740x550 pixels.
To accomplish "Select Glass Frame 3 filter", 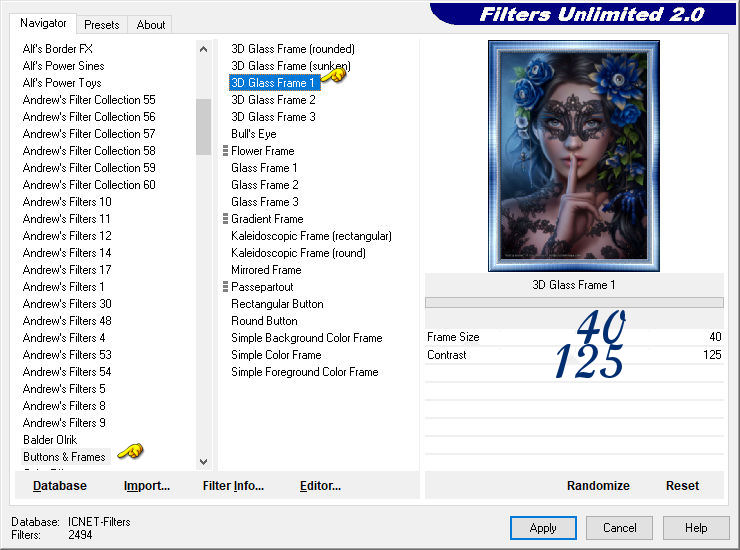I will (265, 202).
